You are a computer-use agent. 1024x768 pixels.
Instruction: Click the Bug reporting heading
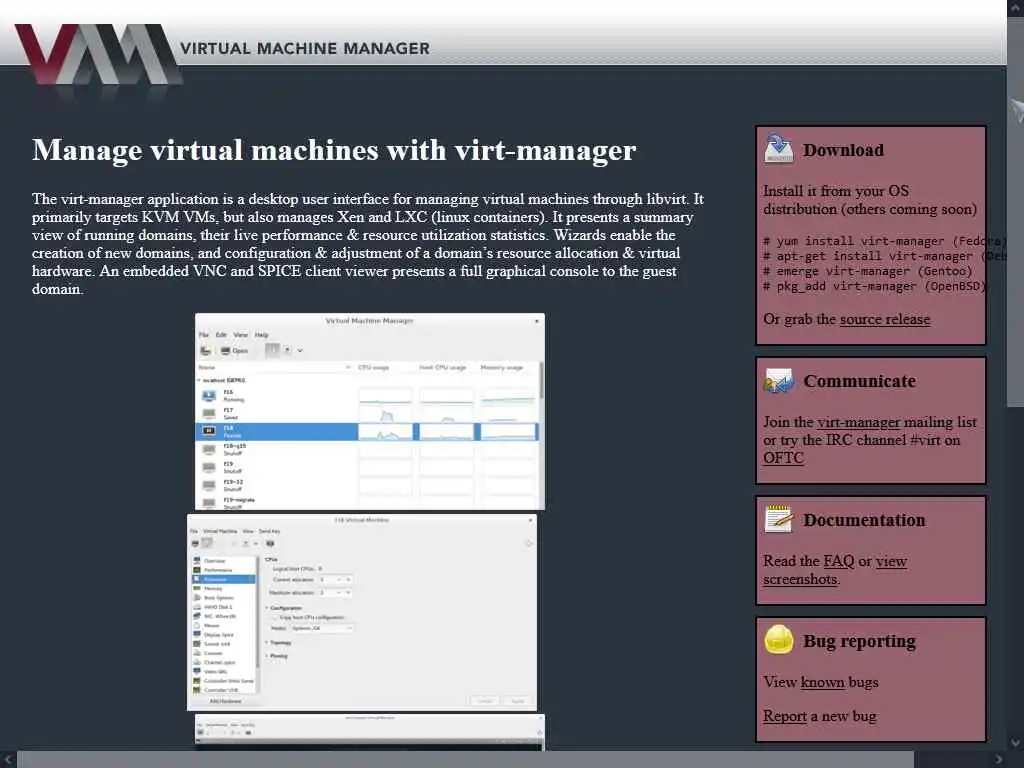tap(859, 641)
